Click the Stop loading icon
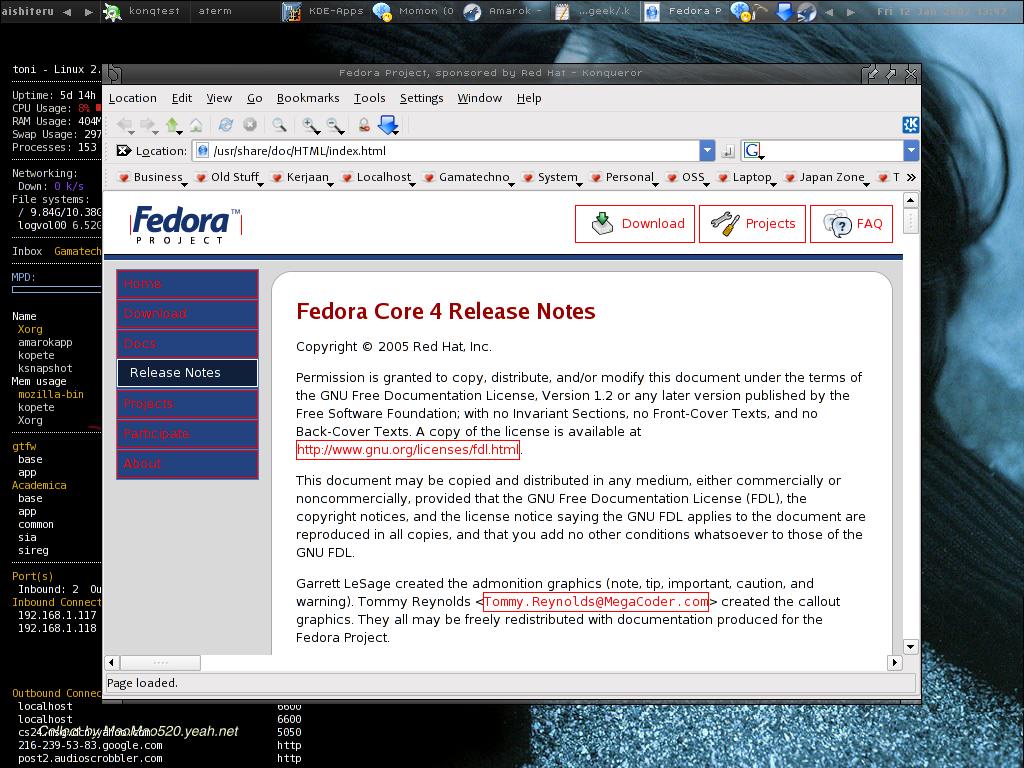1024x768 pixels. [x=249, y=125]
